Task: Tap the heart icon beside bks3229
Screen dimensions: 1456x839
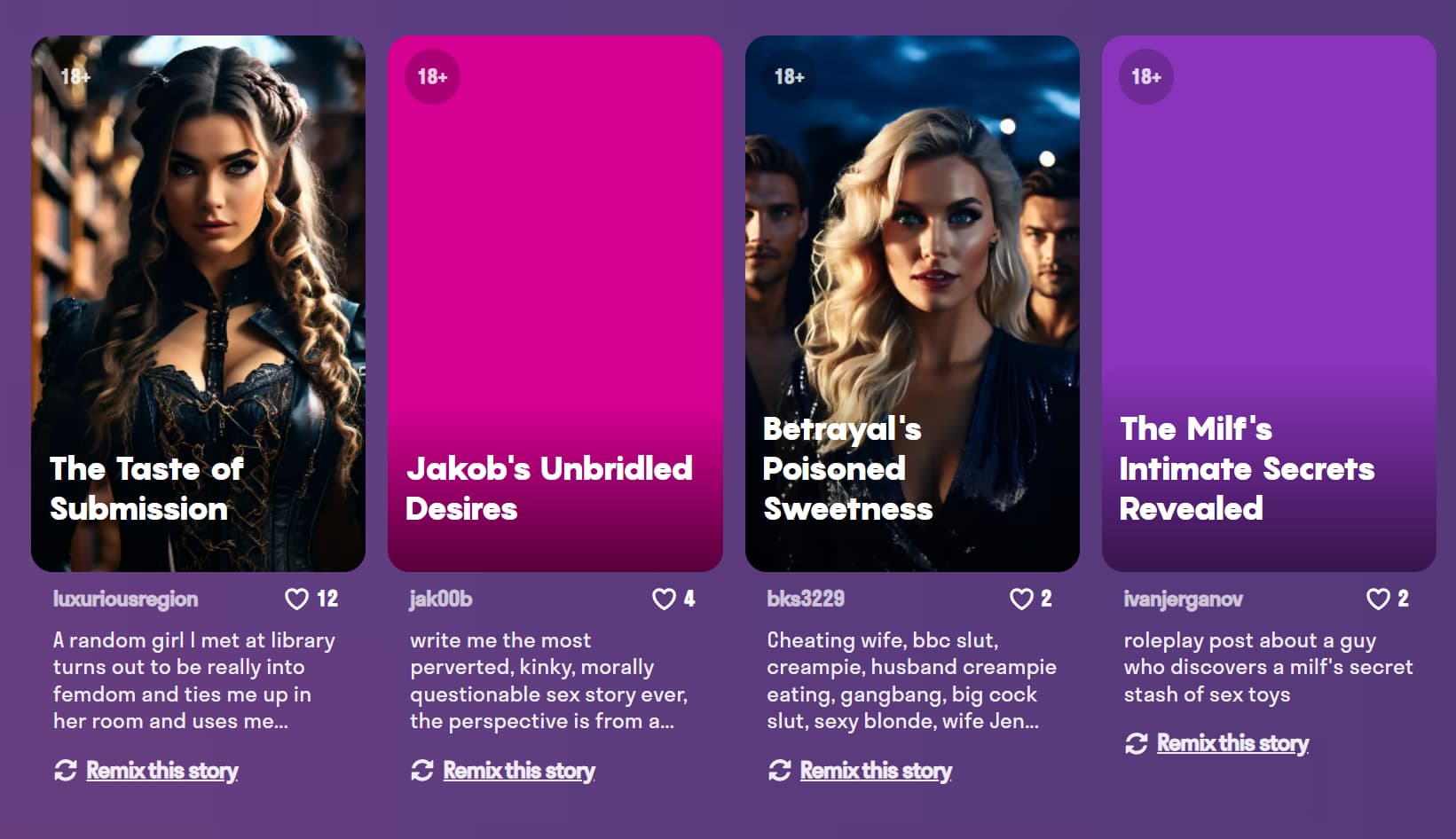Action: click(1021, 600)
